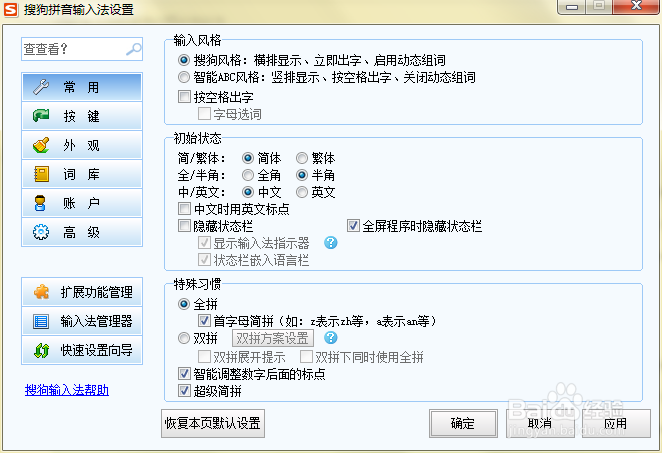Click 双拼方案设置 button
Screen dimensions: 662x453
pos(273,338)
